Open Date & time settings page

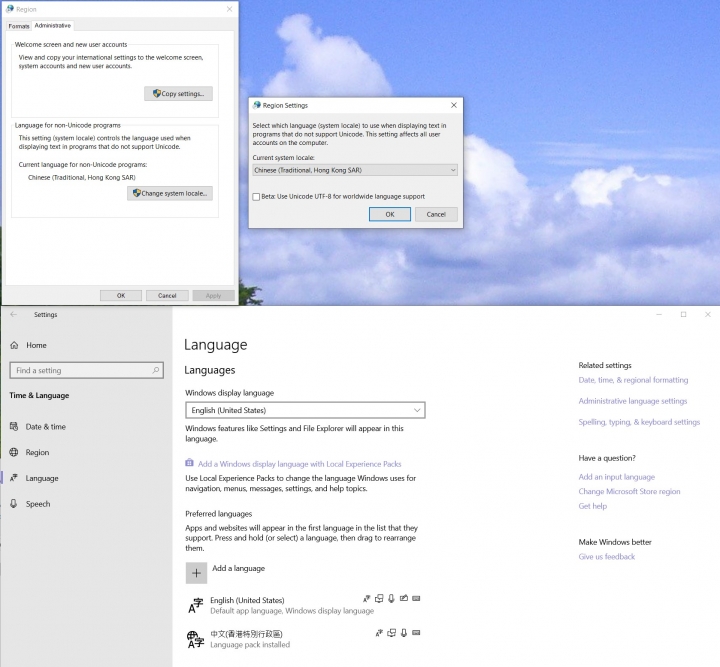tap(45, 426)
